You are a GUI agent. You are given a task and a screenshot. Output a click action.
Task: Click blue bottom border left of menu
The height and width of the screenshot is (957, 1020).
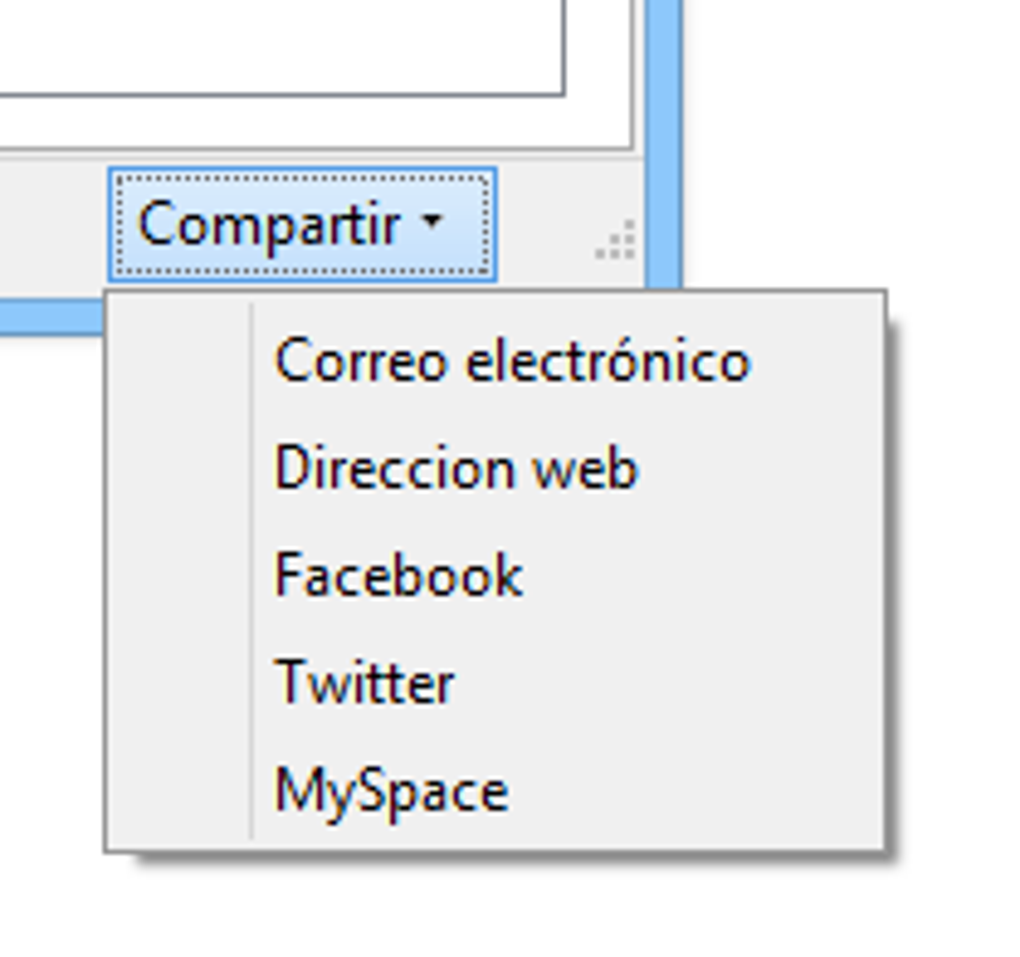coord(50,317)
